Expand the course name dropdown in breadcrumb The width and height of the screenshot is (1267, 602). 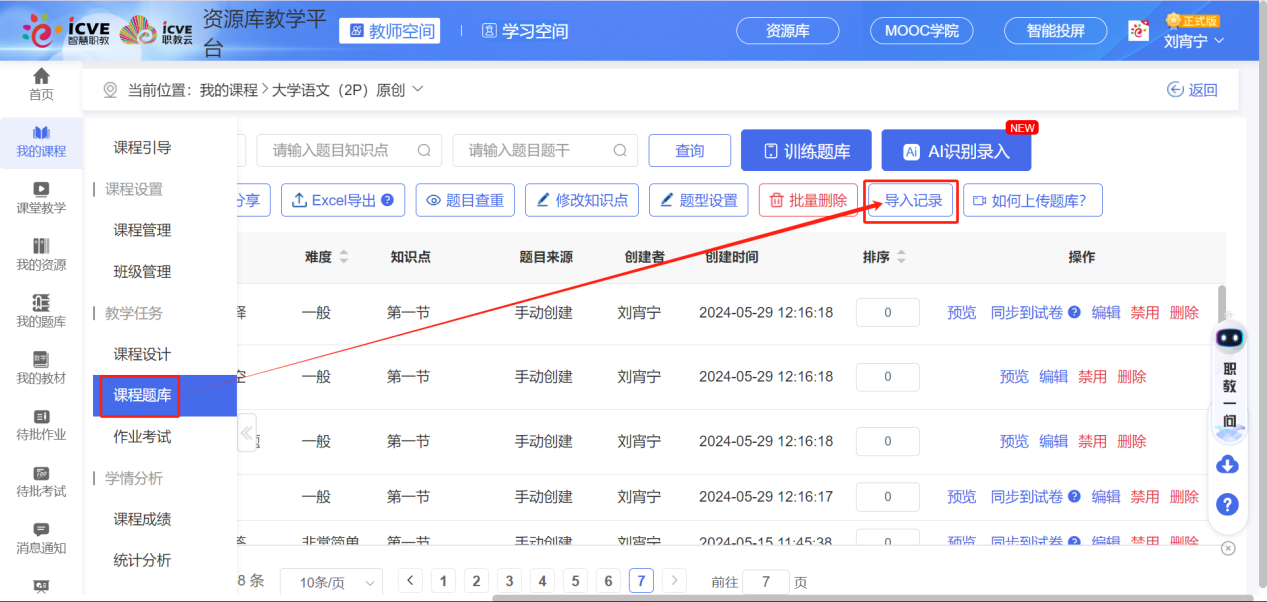pyautogui.click(x=418, y=90)
